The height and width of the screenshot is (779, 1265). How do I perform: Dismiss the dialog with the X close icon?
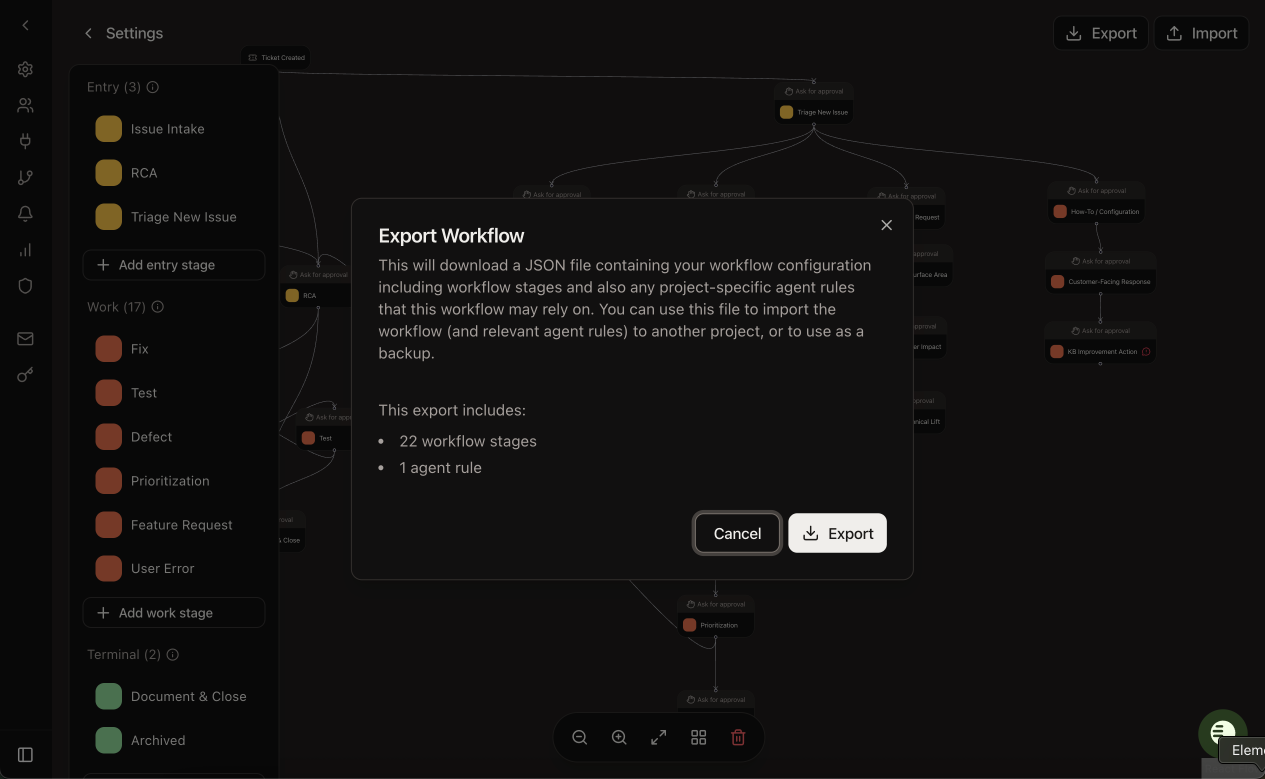886,225
